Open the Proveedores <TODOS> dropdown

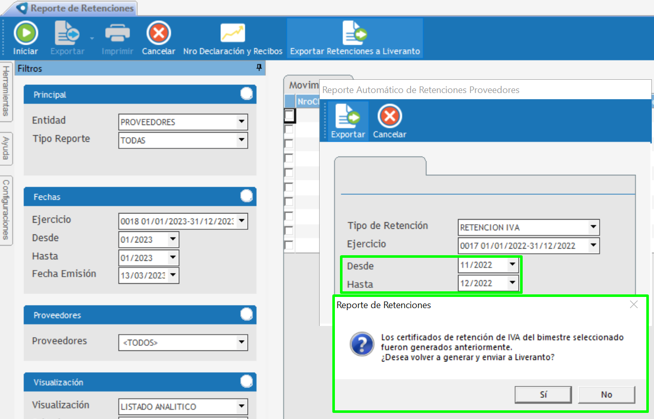pyautogui.click(x=241, y=342)
